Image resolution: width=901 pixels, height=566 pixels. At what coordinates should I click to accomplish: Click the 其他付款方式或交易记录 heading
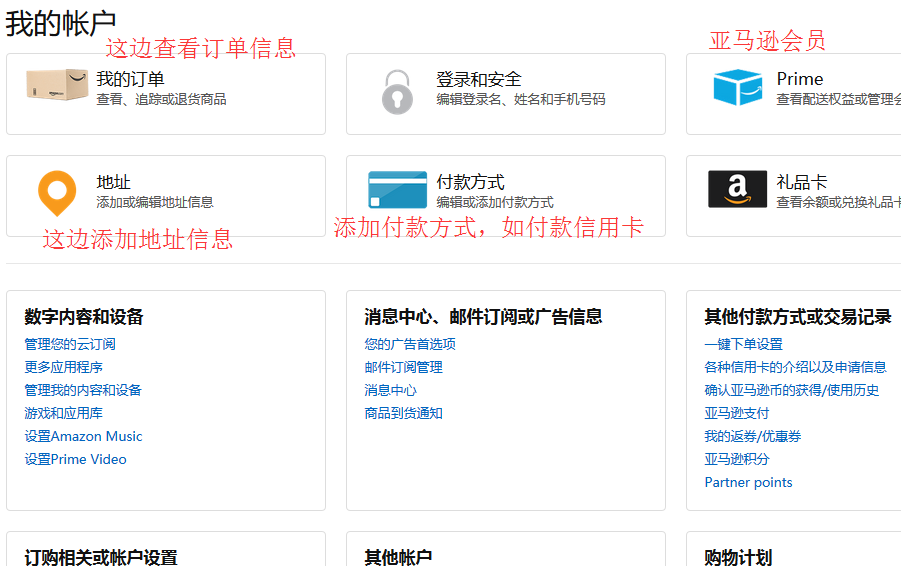point(798,317)
